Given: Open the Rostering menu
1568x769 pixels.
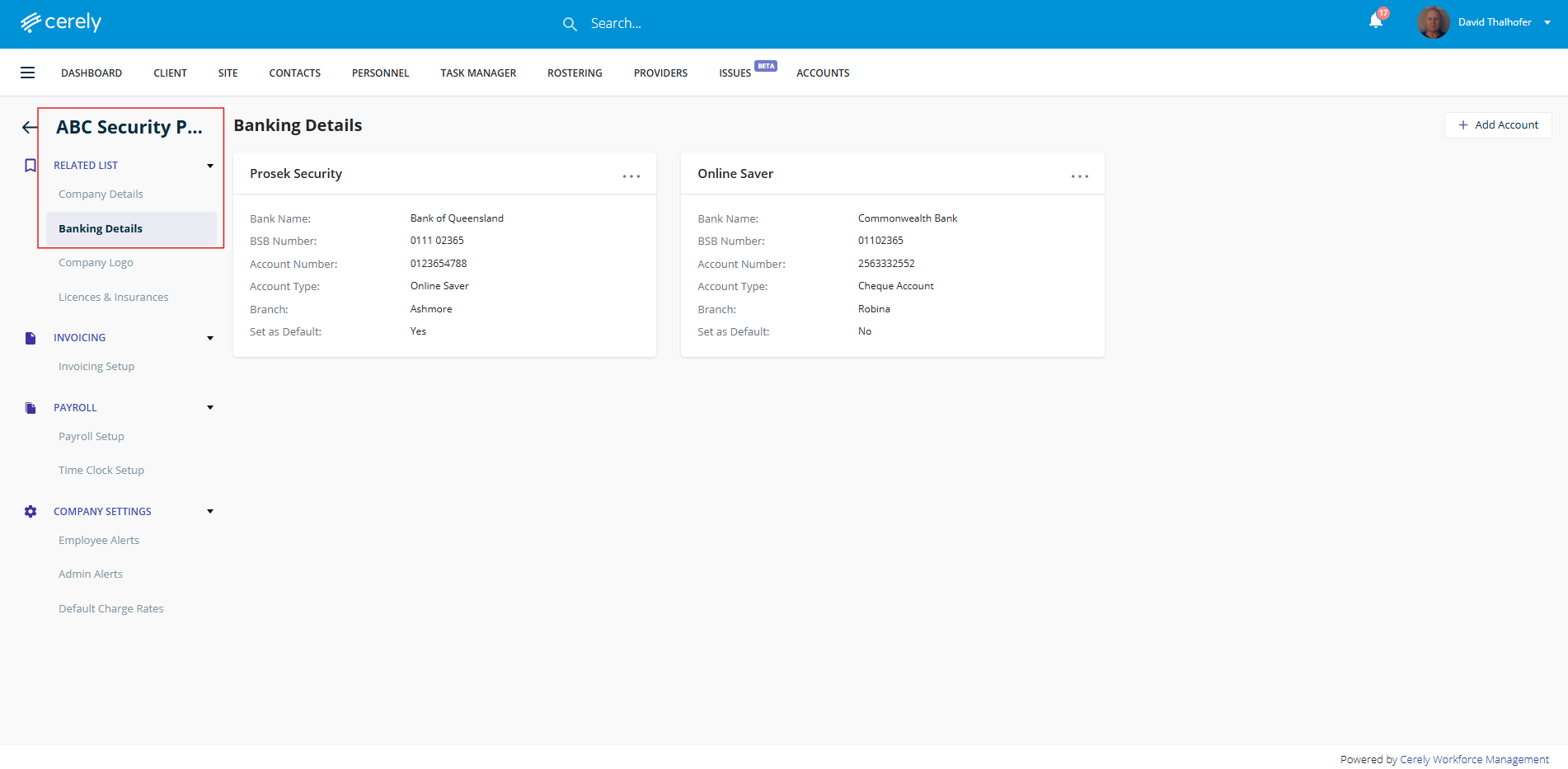Looking at the screenshot, I should pyautogui.click(x=575, y=73).
